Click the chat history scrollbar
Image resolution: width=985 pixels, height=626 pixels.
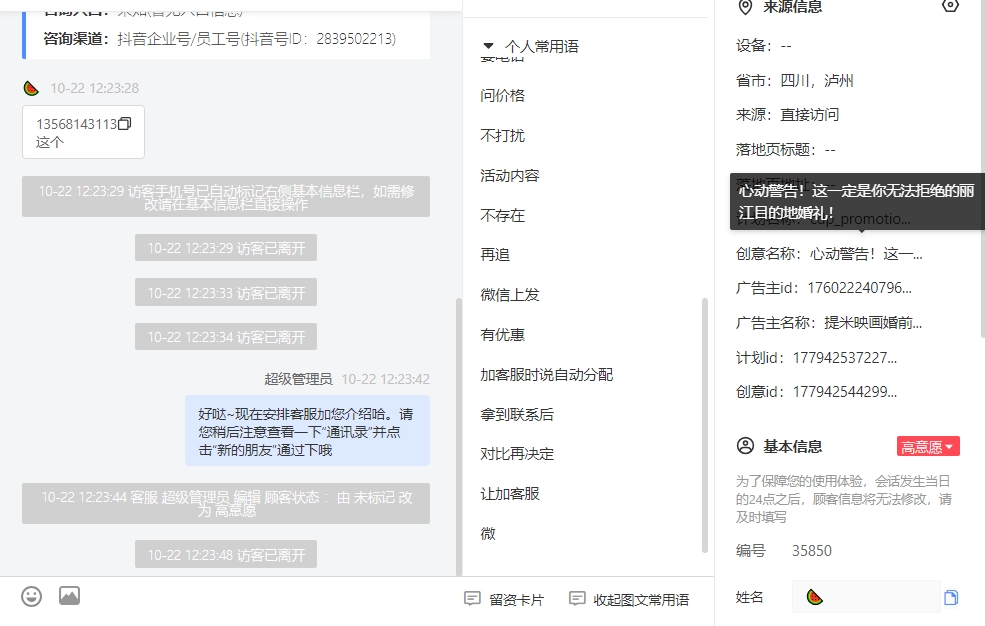point(459,436)
